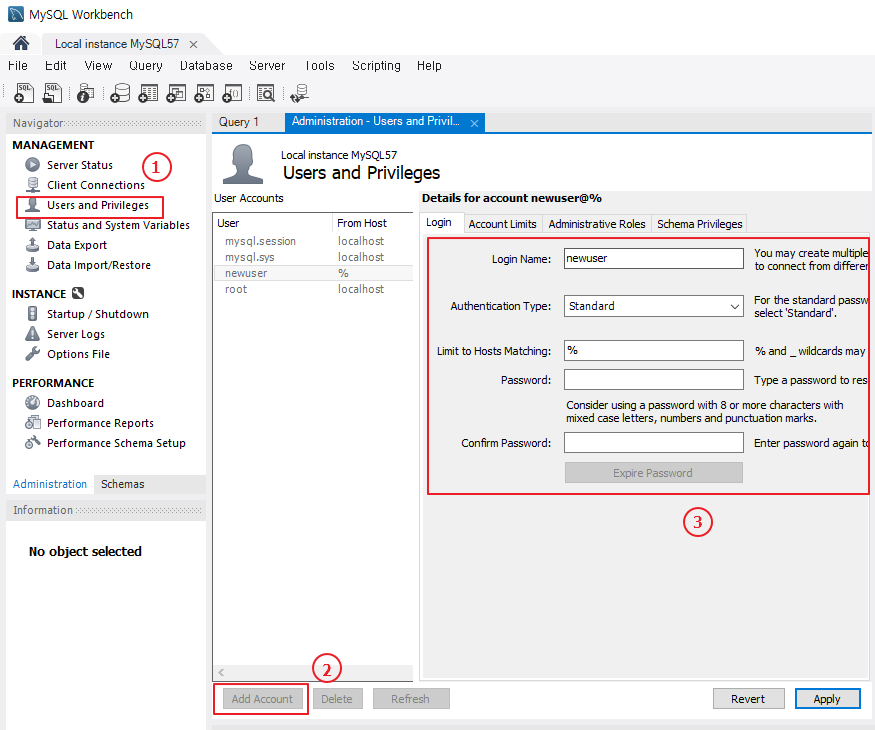
Task: Create a new SQL tab icon
Action: pos(24,93)
